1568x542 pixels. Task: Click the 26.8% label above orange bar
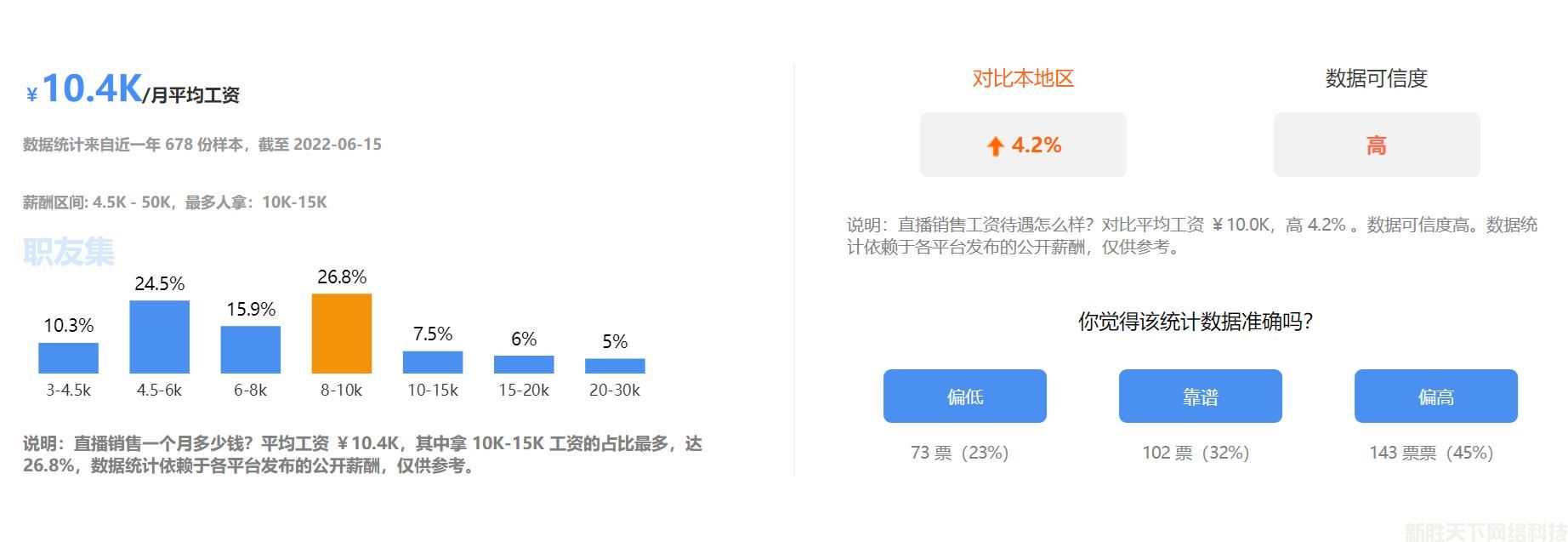(342, 277)
